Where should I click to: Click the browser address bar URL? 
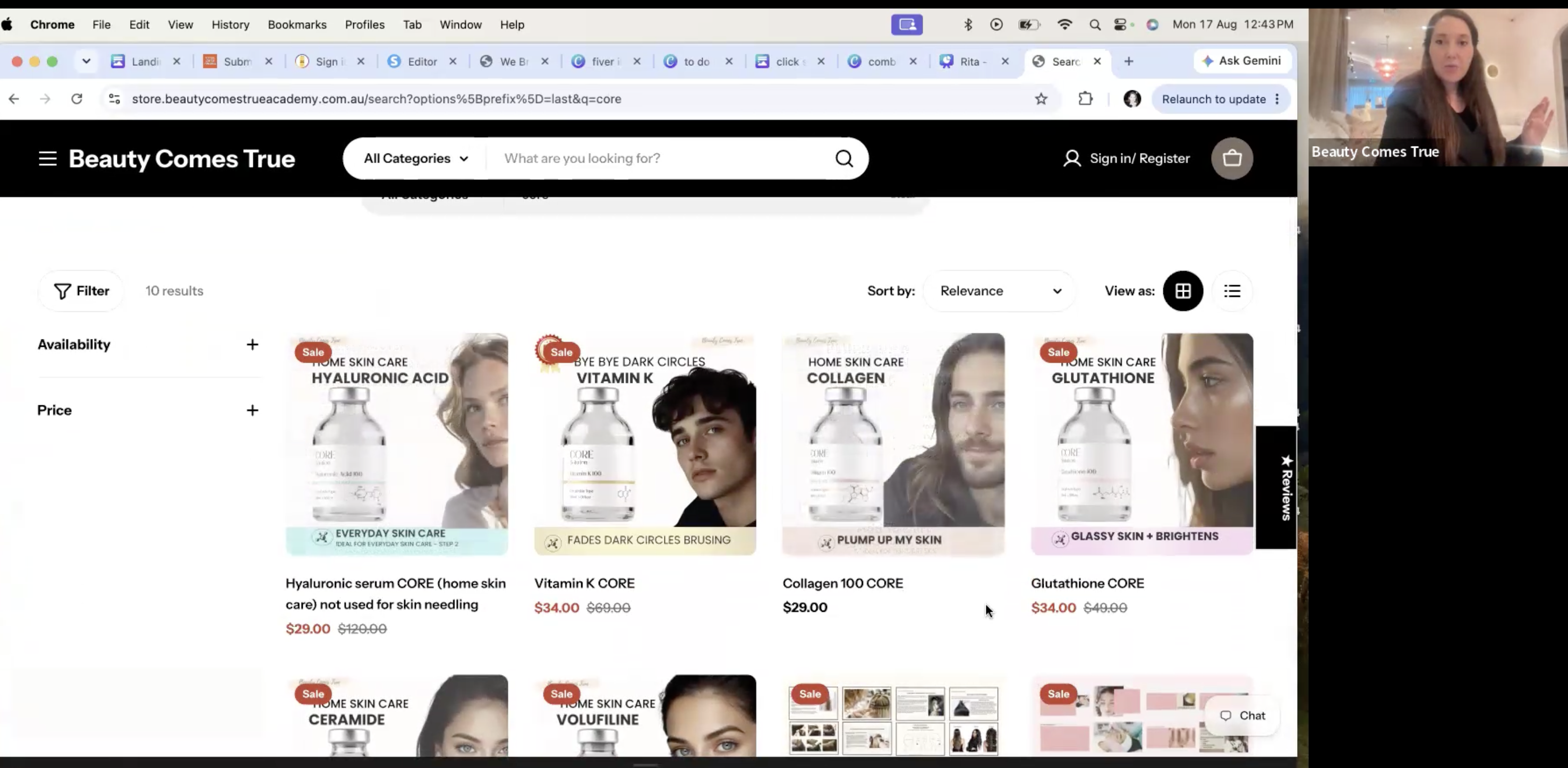pyautogui.click(x=376, y=99)
